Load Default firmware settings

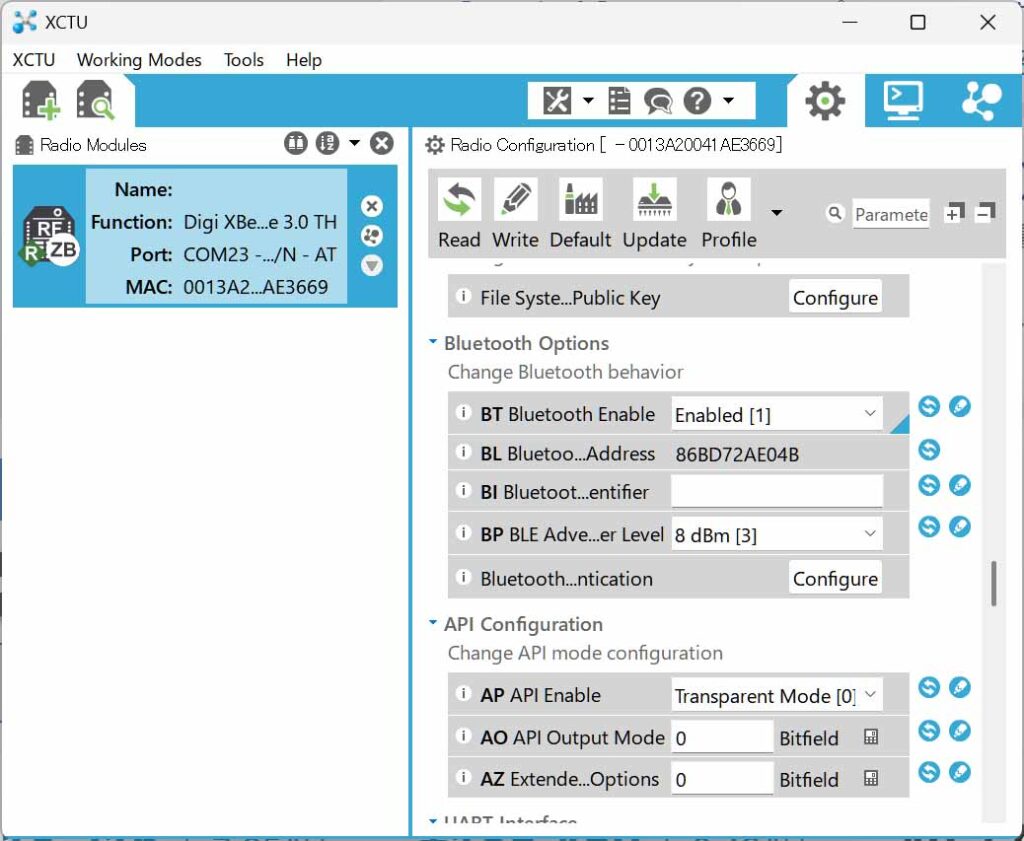tap(581, 214)
